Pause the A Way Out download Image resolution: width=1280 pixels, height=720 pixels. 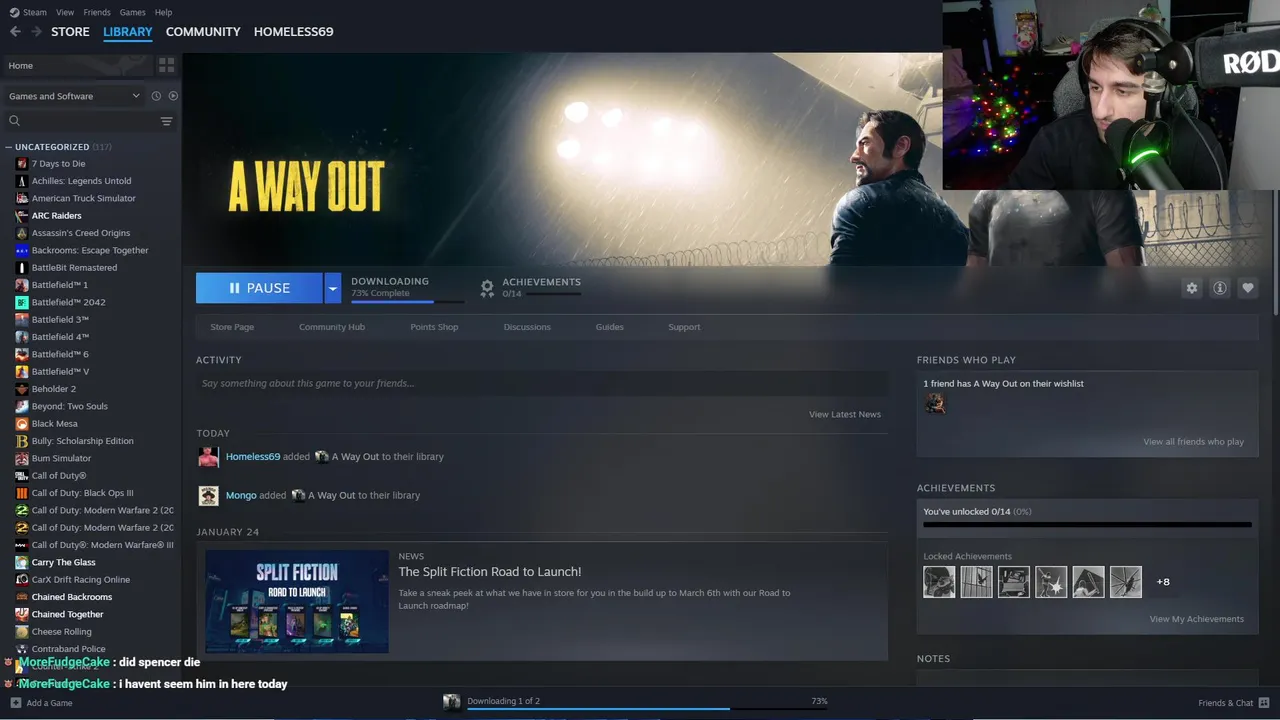click(259, 288)
